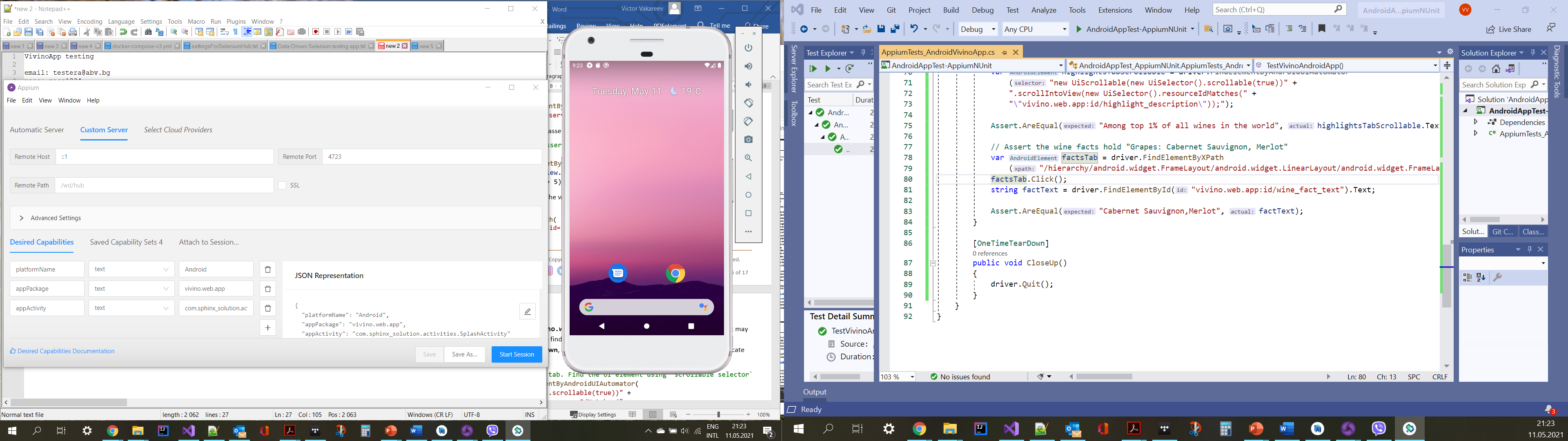Collapse the CloseUp method fold toggle

coord(933,263)
